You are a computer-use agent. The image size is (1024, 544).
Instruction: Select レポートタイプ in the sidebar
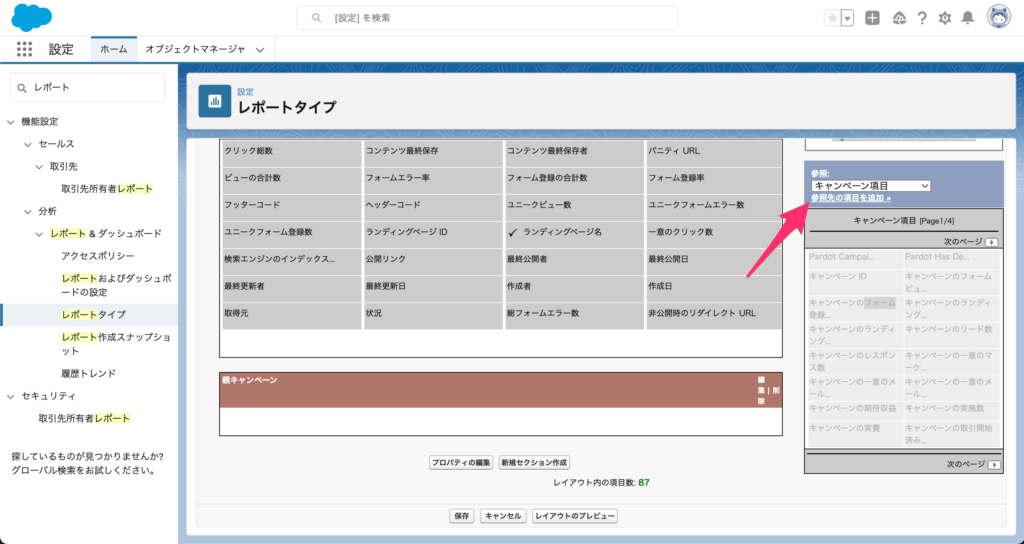pyautogui.click(x=93, y=315)
